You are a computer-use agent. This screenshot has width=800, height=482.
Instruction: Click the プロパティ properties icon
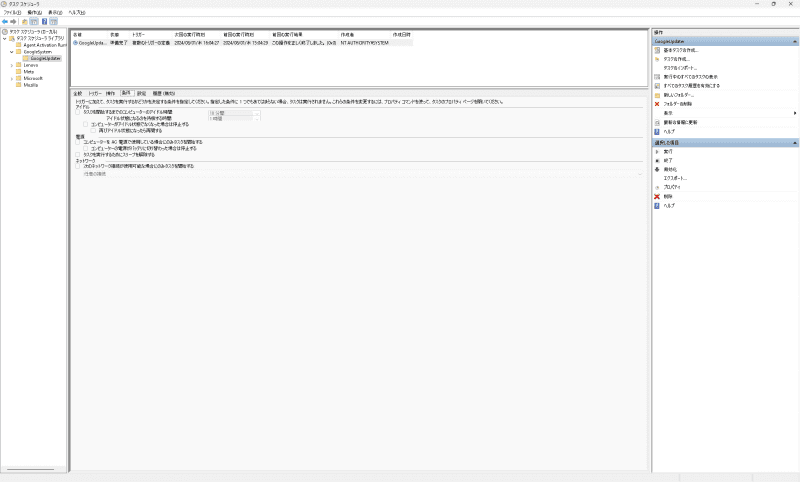tap(657, 187)
